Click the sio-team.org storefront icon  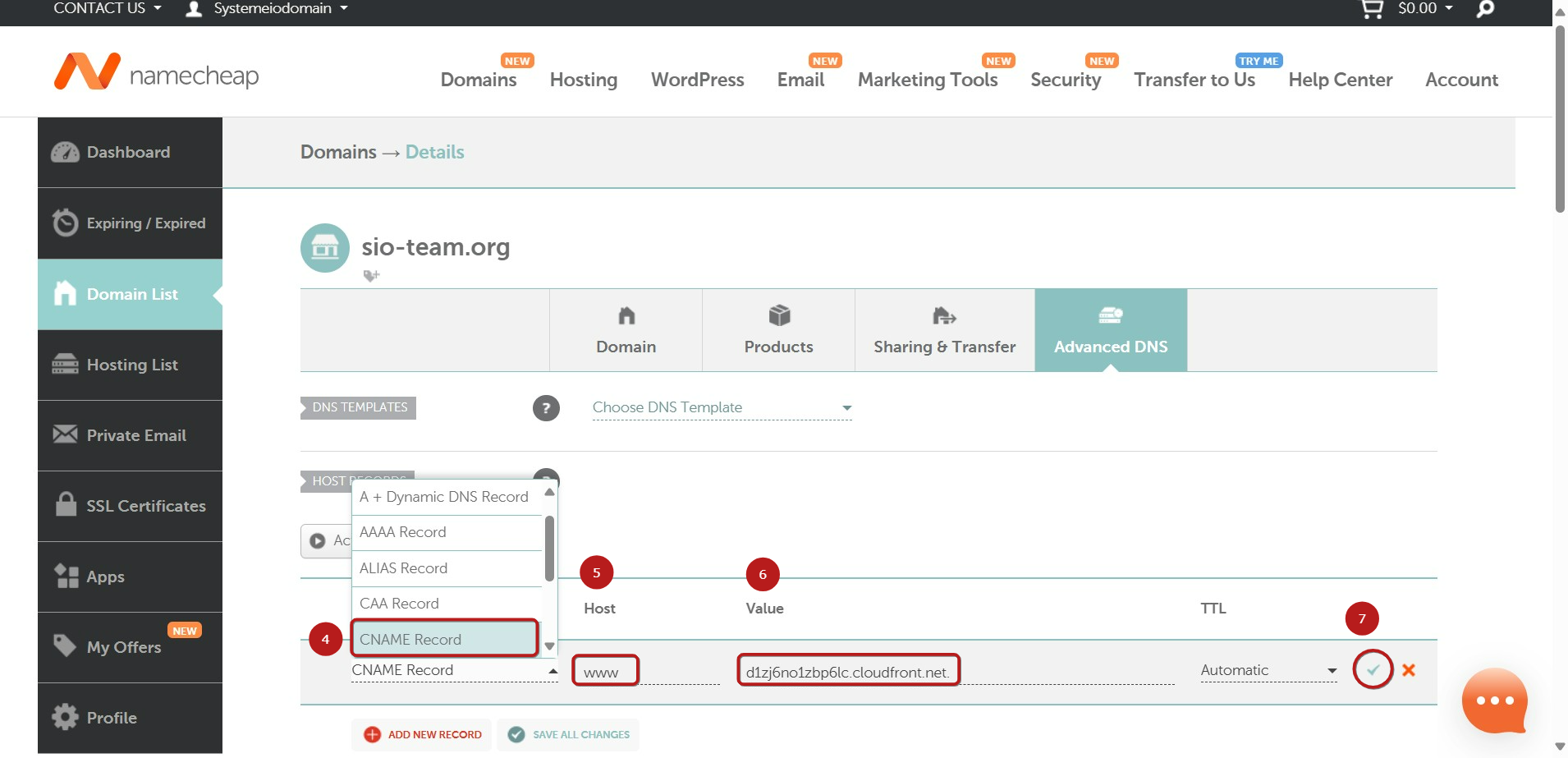coord(325,247)
